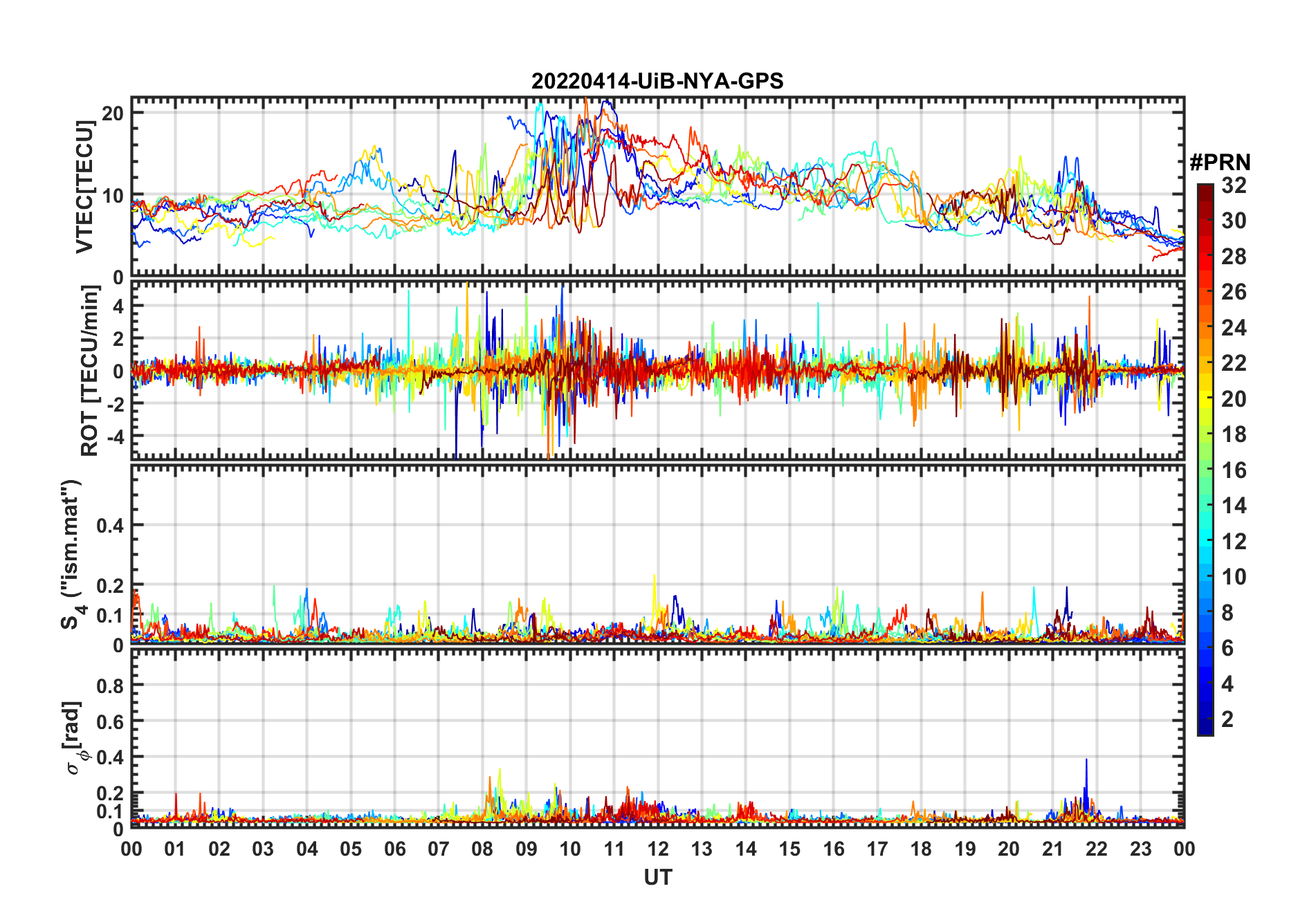This screenshot has height=920, width=1316.
Task: Click x-axis hour label "07"
Action: coord(439,849)
